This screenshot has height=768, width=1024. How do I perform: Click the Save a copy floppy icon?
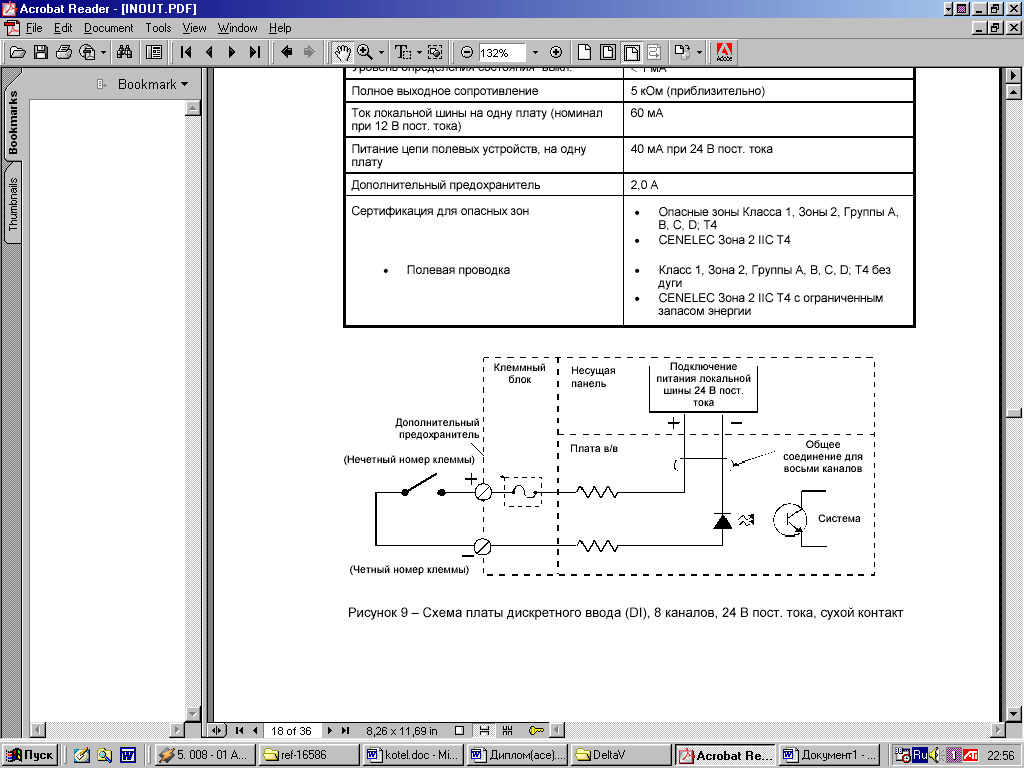pyautogui.click(x=41, y=52)
